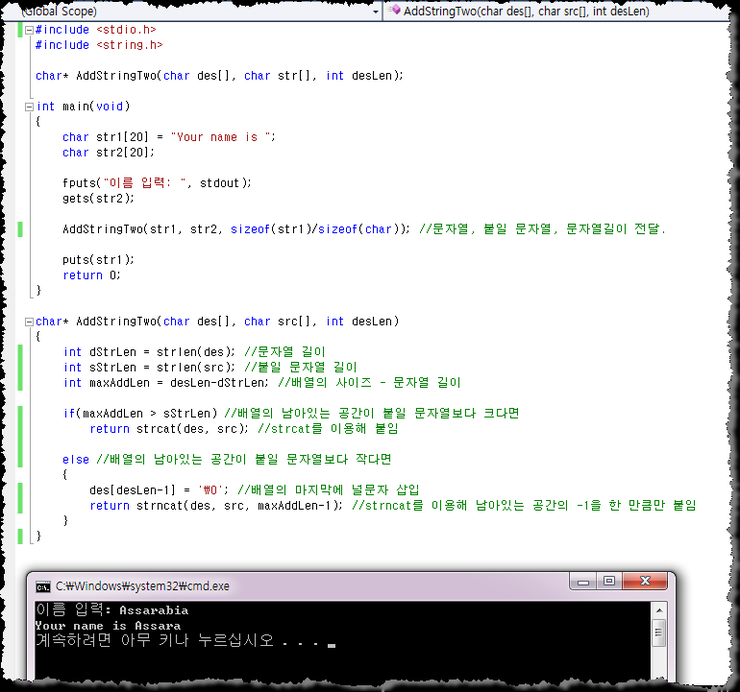
Task: Open the AddStringTwo member function dropdown
Action: pyautogui.click(x=557, y=11)
